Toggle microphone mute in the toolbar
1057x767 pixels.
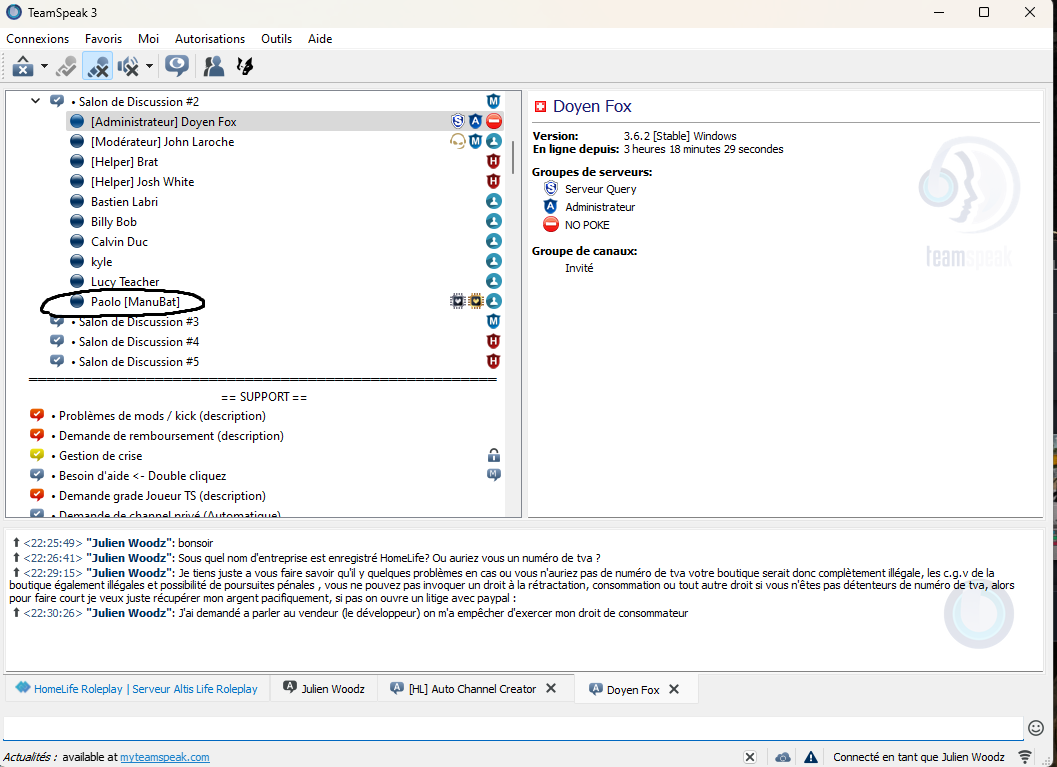(x=97, y=67)
